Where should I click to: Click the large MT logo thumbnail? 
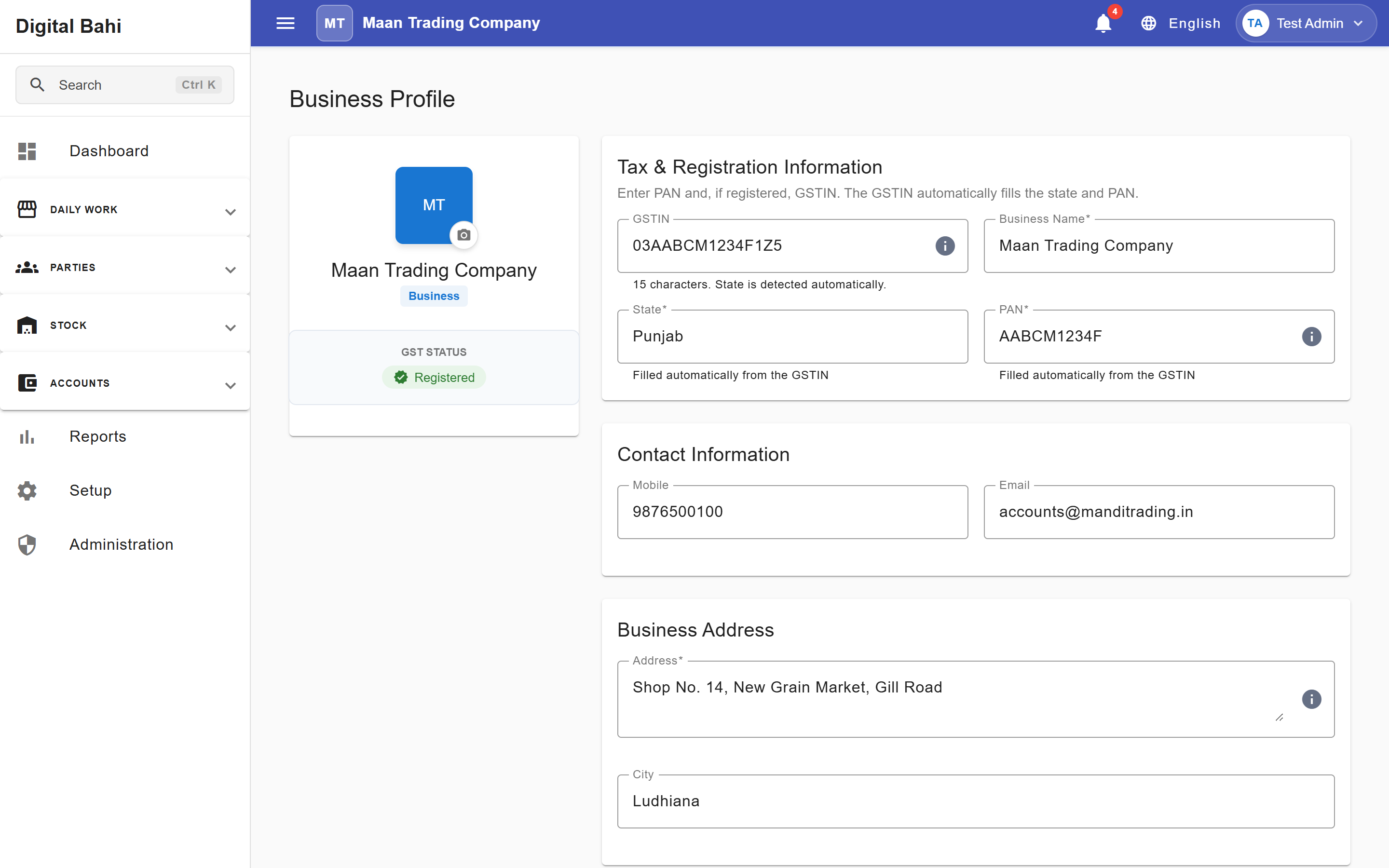434,205
